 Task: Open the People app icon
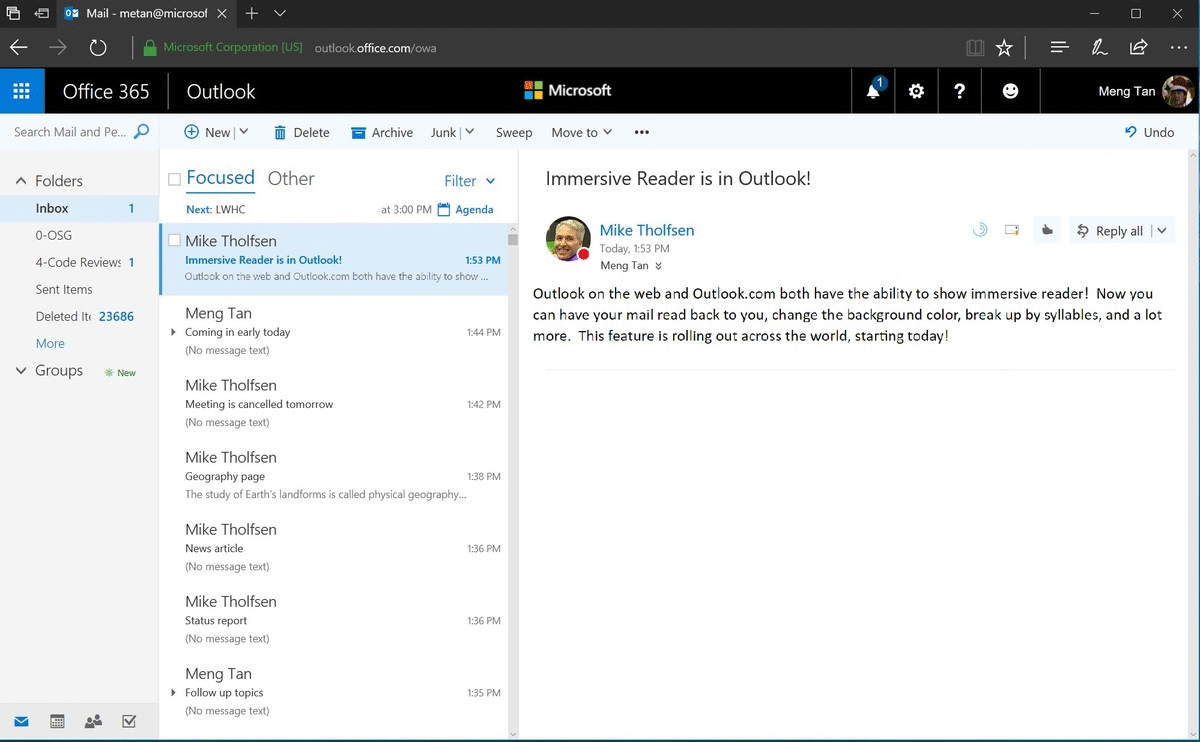point(93,721)
